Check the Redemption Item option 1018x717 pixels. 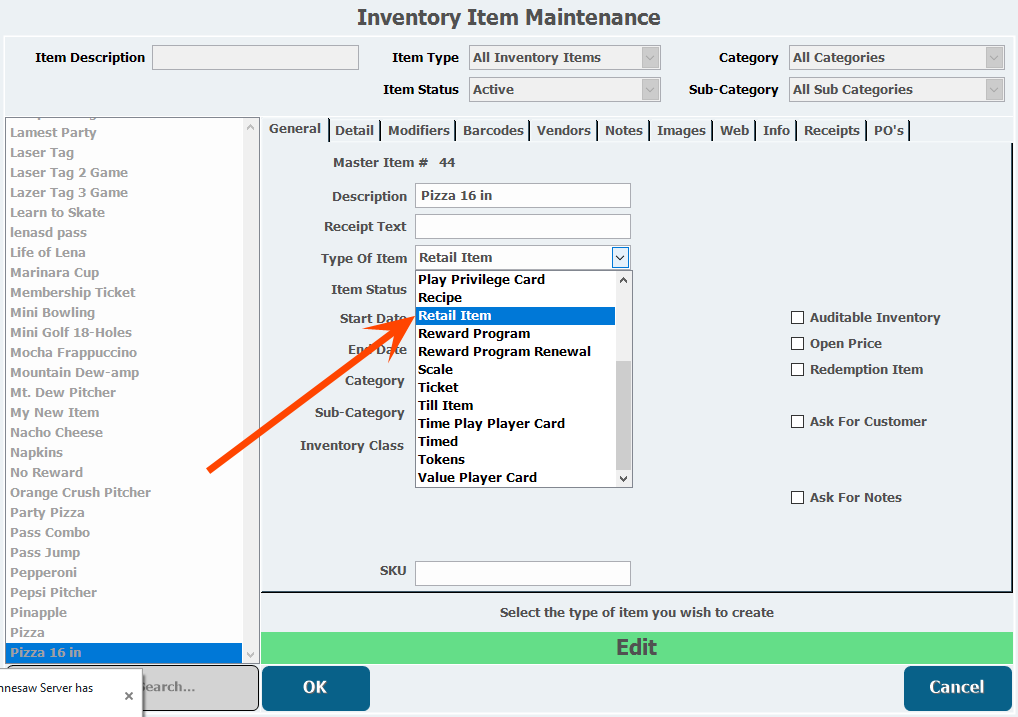797,370
